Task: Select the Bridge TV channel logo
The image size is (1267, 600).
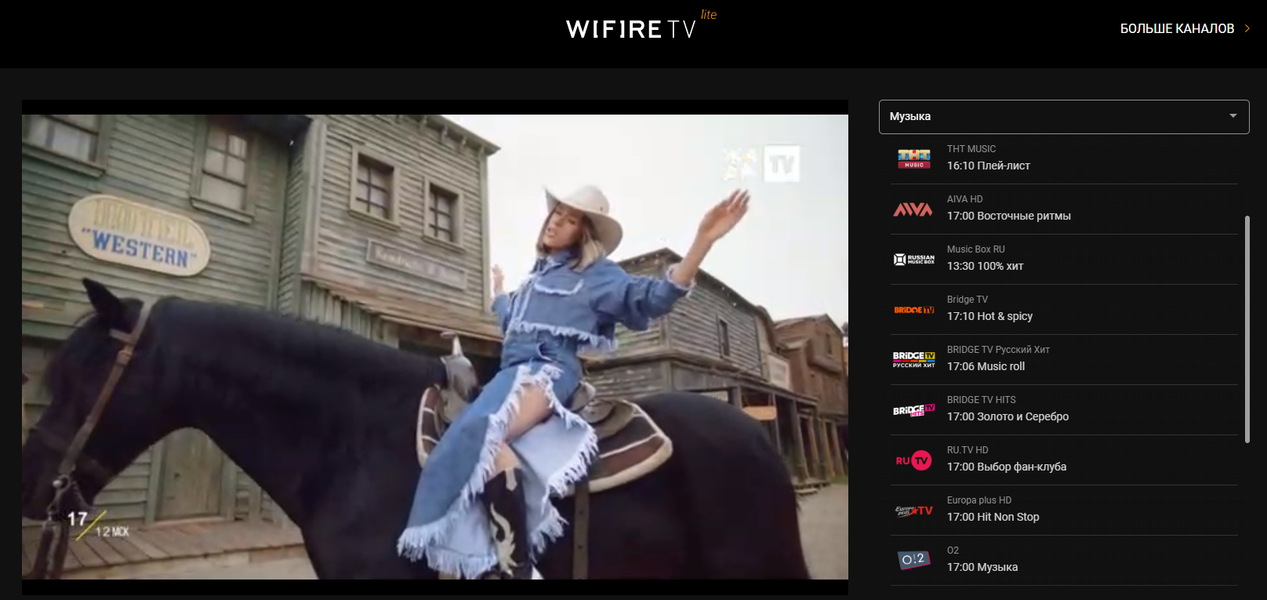Action: [913, 310]
